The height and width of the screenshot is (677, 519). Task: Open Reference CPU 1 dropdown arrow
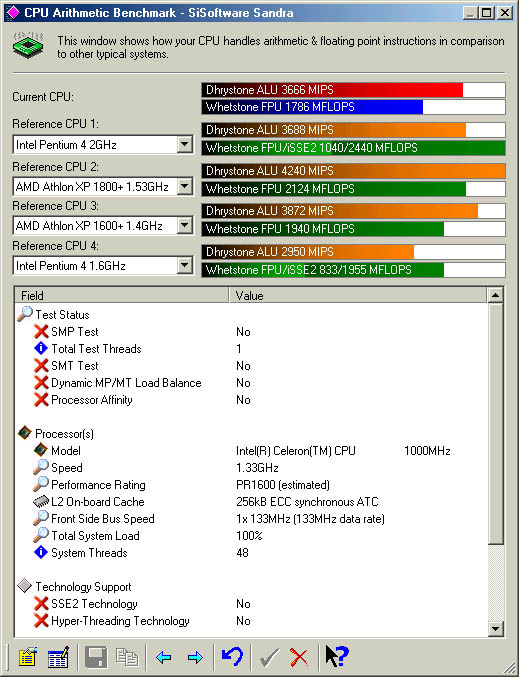[185, 144]
